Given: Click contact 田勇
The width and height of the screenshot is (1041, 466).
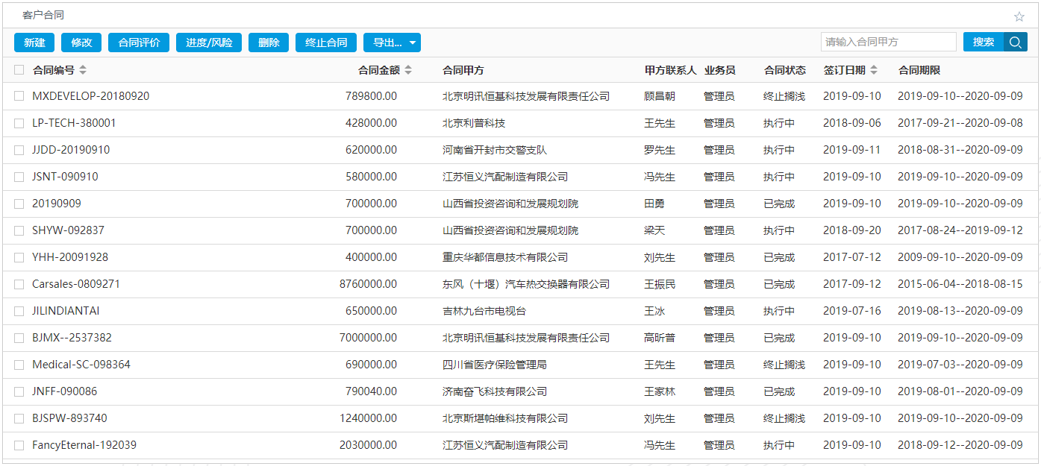Looking at the screenshot, I should click(x=655, y=204).
